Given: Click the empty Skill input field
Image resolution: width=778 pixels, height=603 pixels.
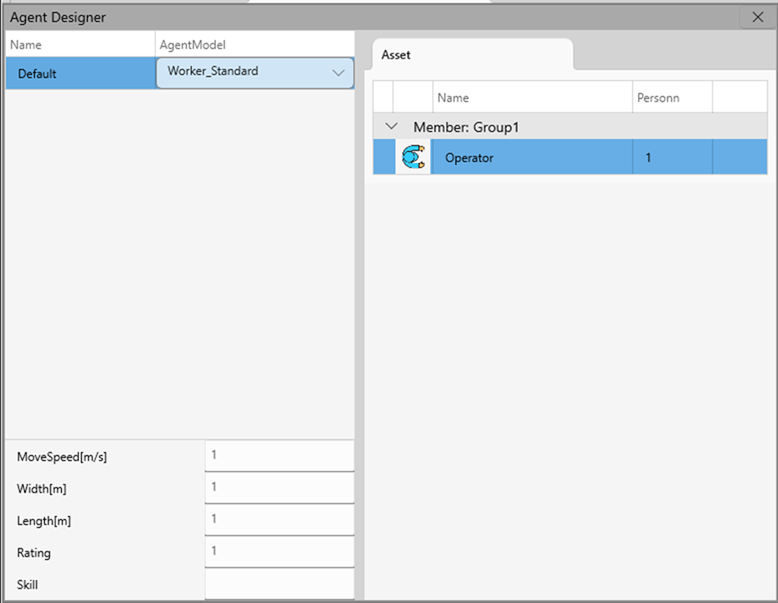Looking at the screenshot, I should pos(279,583).
